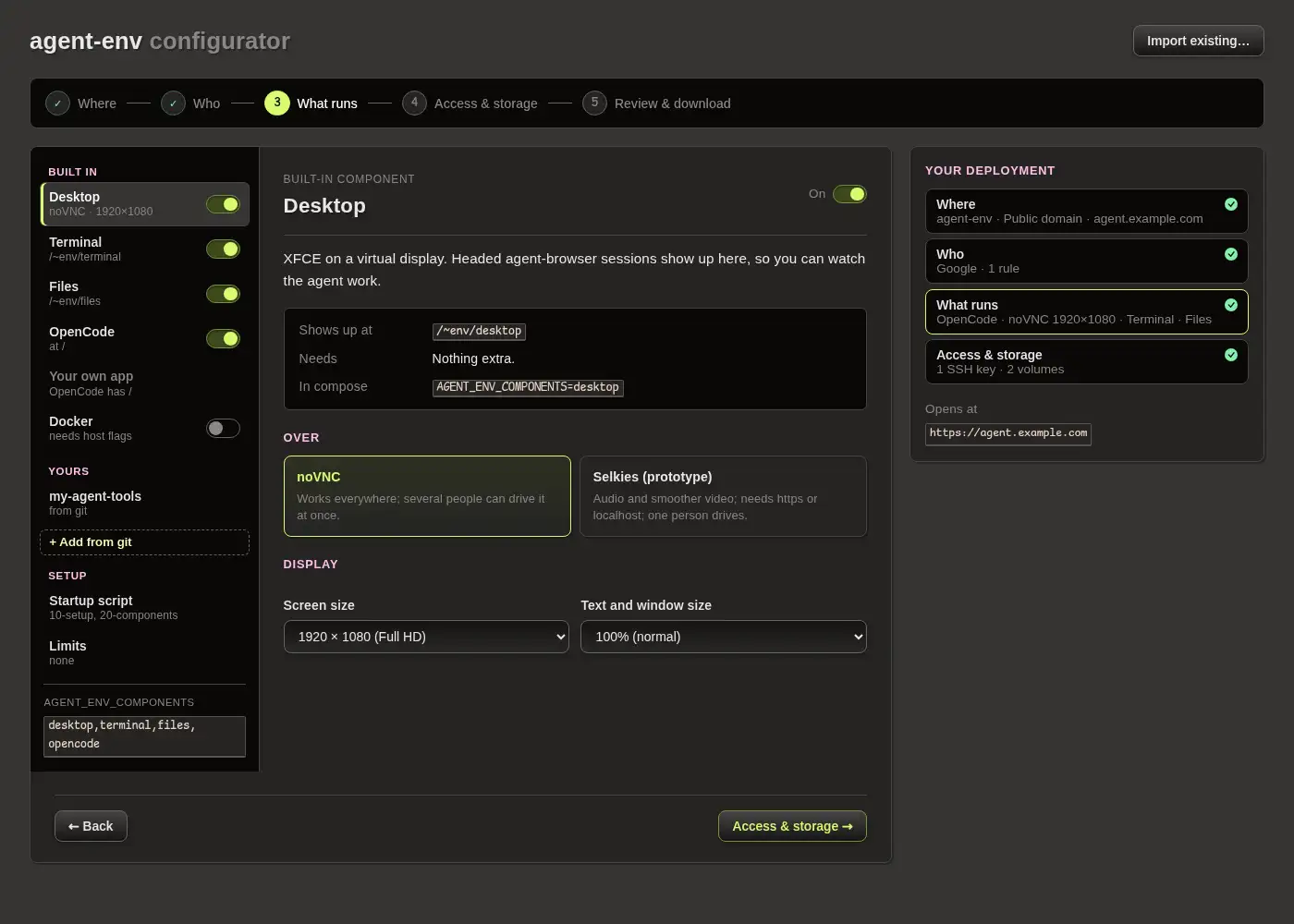The image size is (1294, 924).
Task: Select step 5 number circle
Action: click(x=594, y=103)
